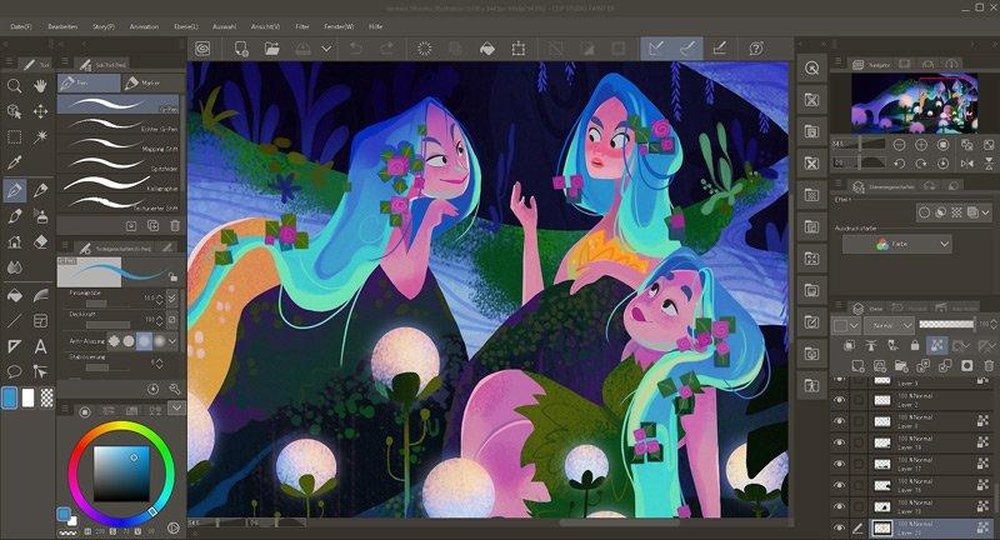This screenshot has height=540, width=1000.
Task: Open file via folder icon in command bar
Action: click(x=272, y=48)
